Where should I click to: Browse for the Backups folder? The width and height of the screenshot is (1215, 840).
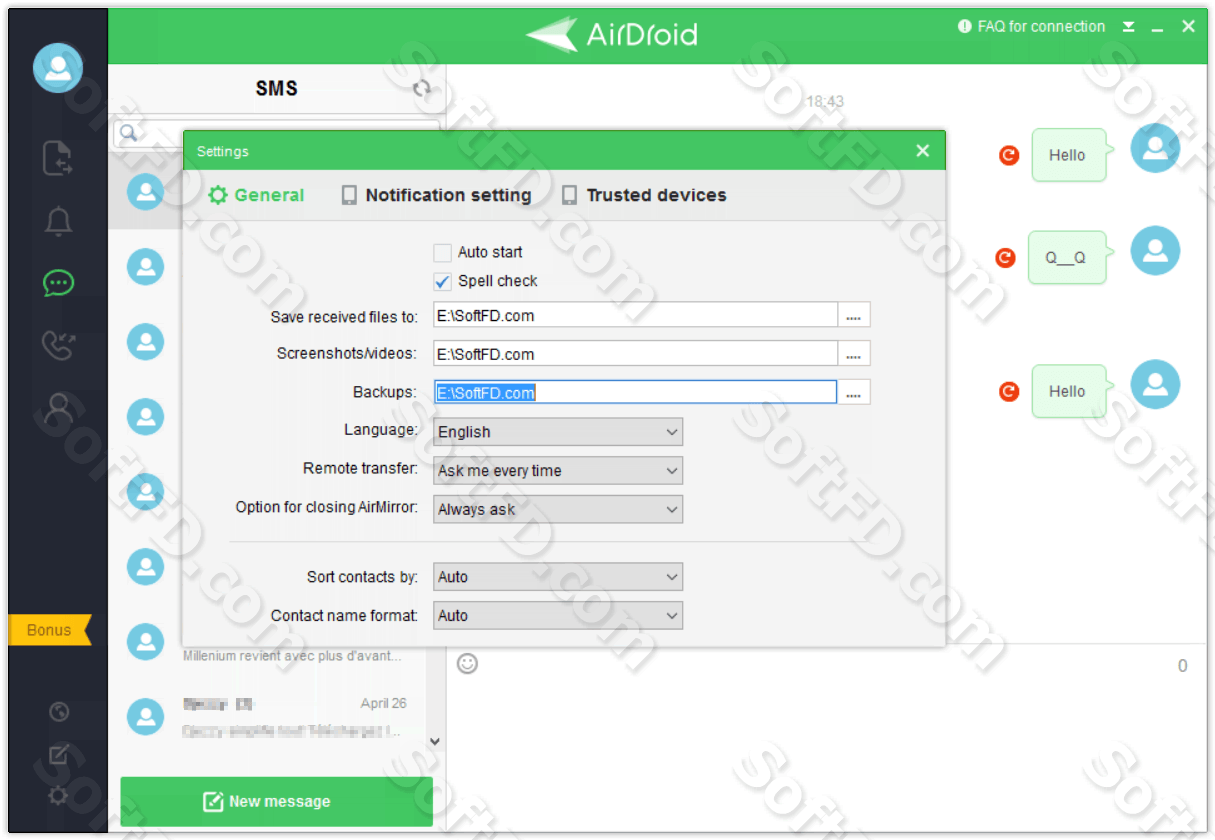click(854, 393)
